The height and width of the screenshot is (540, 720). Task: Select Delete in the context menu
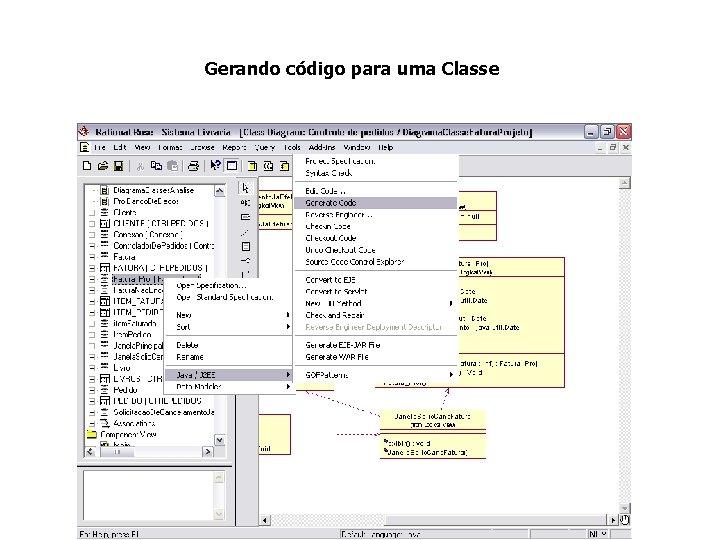228,345
